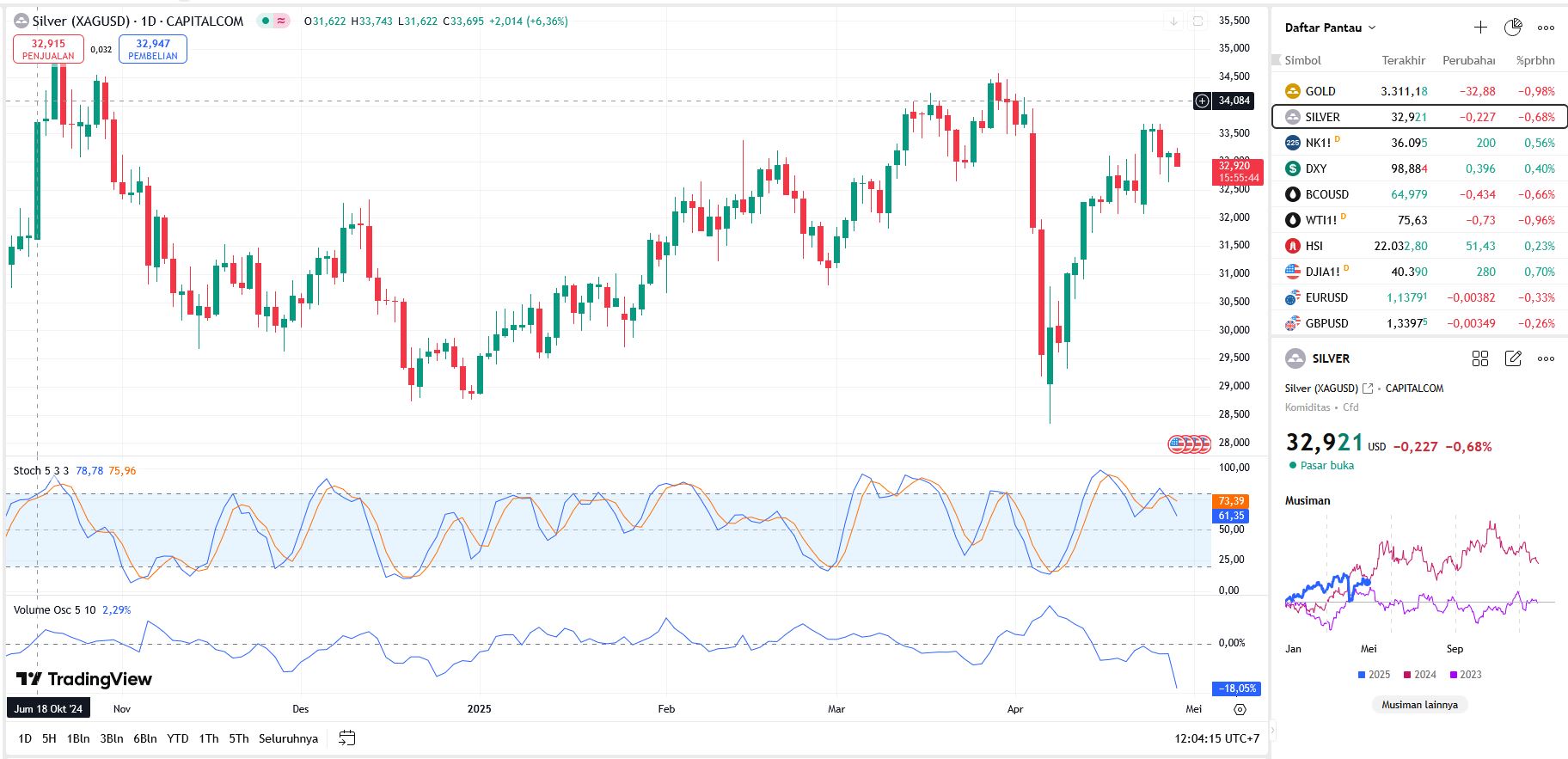Screen dimensions: 1568x759
Task: Open the note edit icon for SILVER
Action: tap(1513, 358)
